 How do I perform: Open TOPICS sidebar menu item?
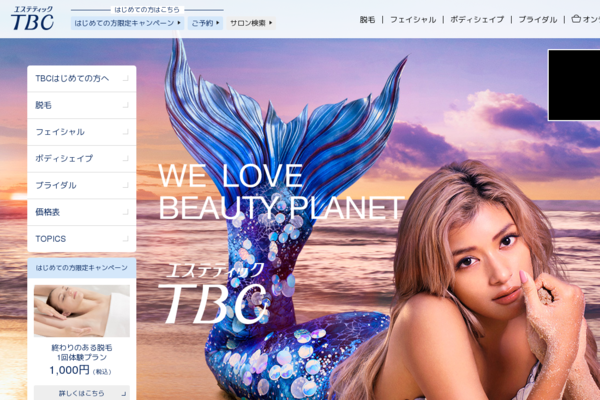[x=82, y=239]
